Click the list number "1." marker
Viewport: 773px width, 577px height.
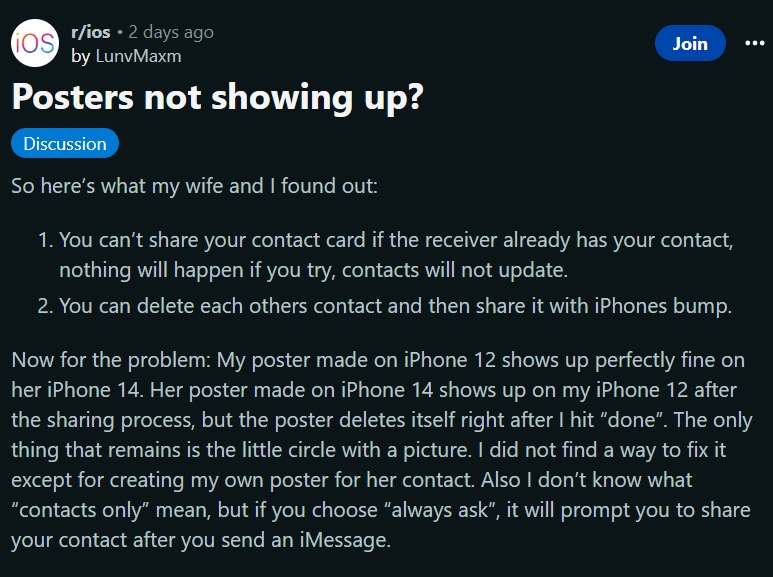[44, 240]
